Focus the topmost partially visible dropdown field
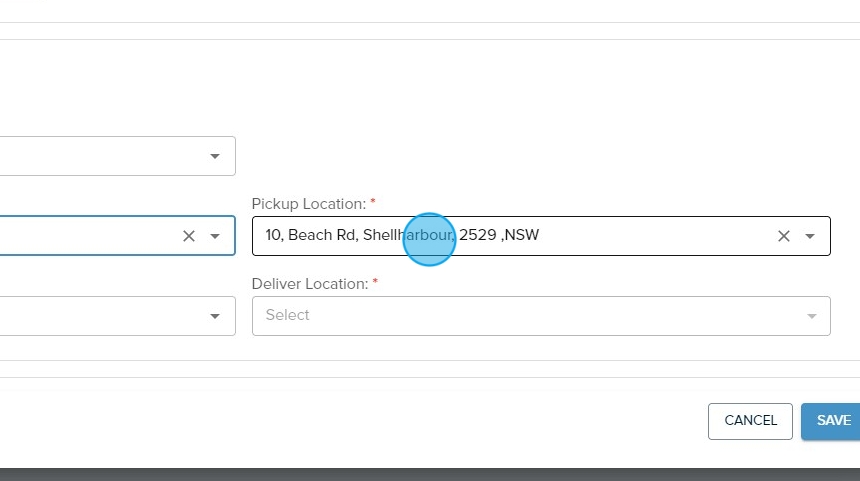 point(100,156)
